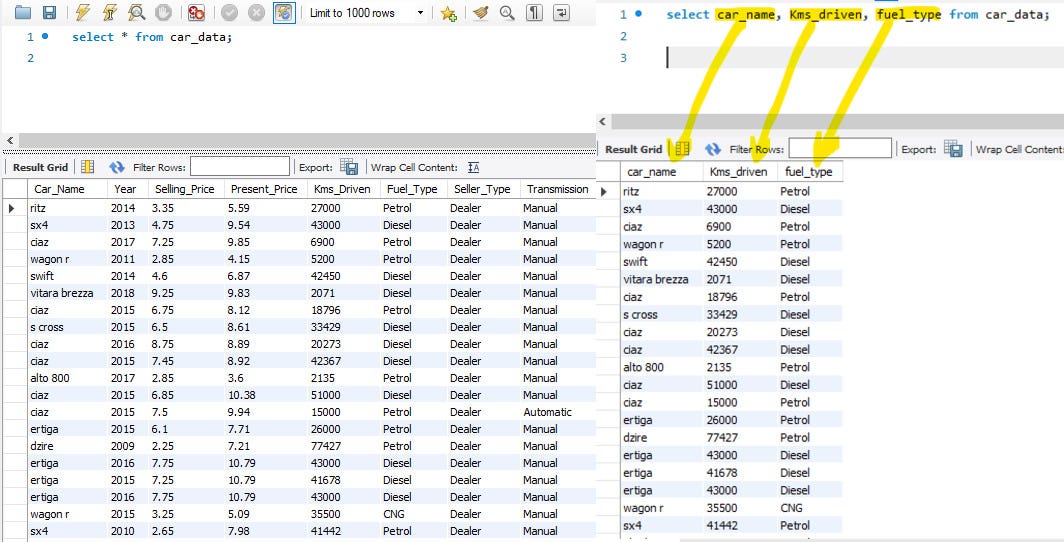Execute statement under cursor (lightning with cursor)
The height and width of the screenshot is (542, 1064).
[x=109, y=12]
